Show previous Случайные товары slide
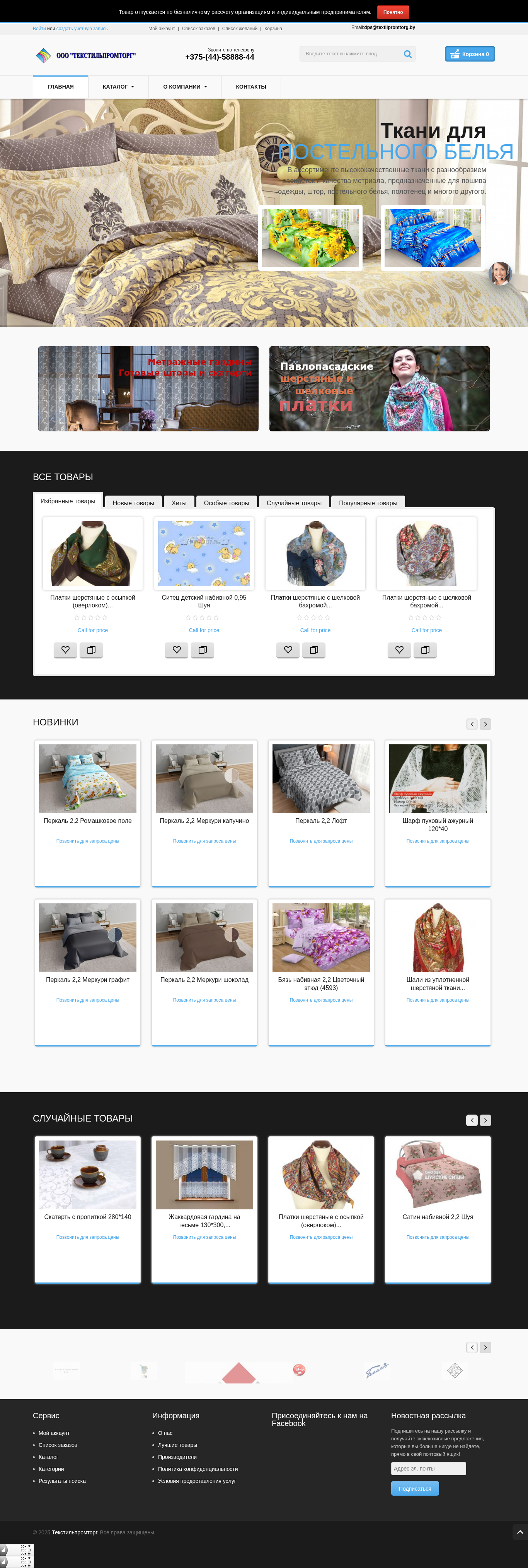The width and height of the screenshot is (528, 1568). coord(472,1120)
